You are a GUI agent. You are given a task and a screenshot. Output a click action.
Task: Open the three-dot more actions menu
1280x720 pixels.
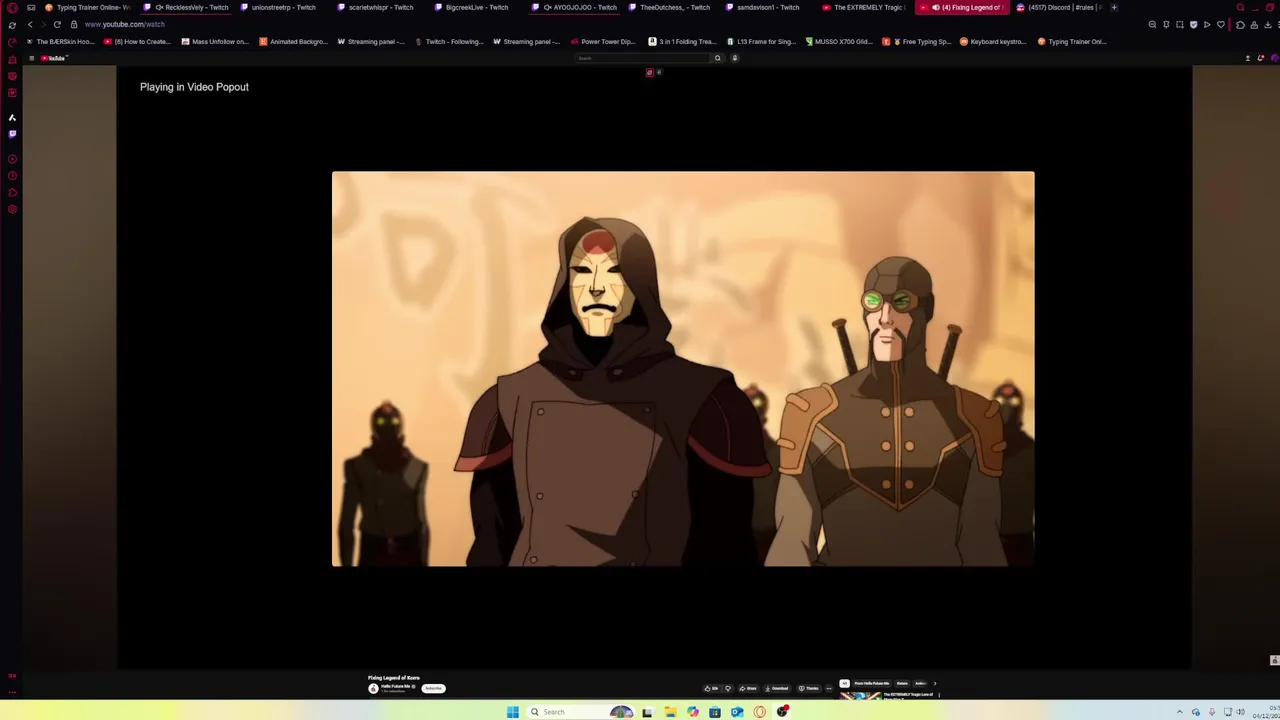[x=829, y=688]
